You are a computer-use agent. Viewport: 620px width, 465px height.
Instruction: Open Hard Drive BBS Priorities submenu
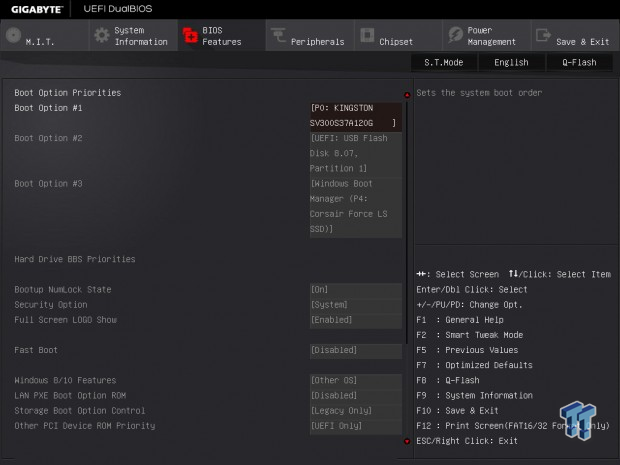[75, 259]
